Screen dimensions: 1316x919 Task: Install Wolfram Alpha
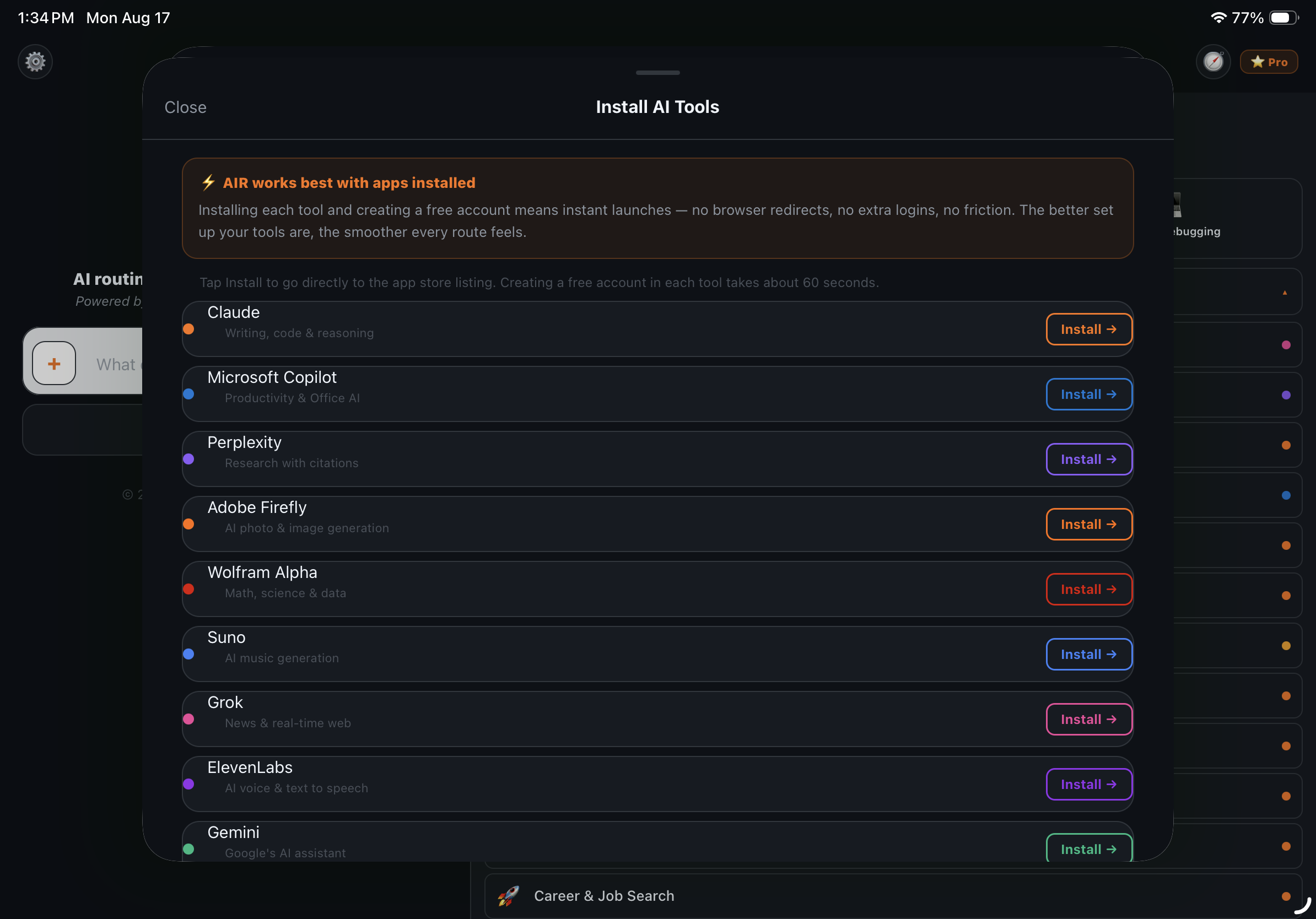click(1088, 589)
